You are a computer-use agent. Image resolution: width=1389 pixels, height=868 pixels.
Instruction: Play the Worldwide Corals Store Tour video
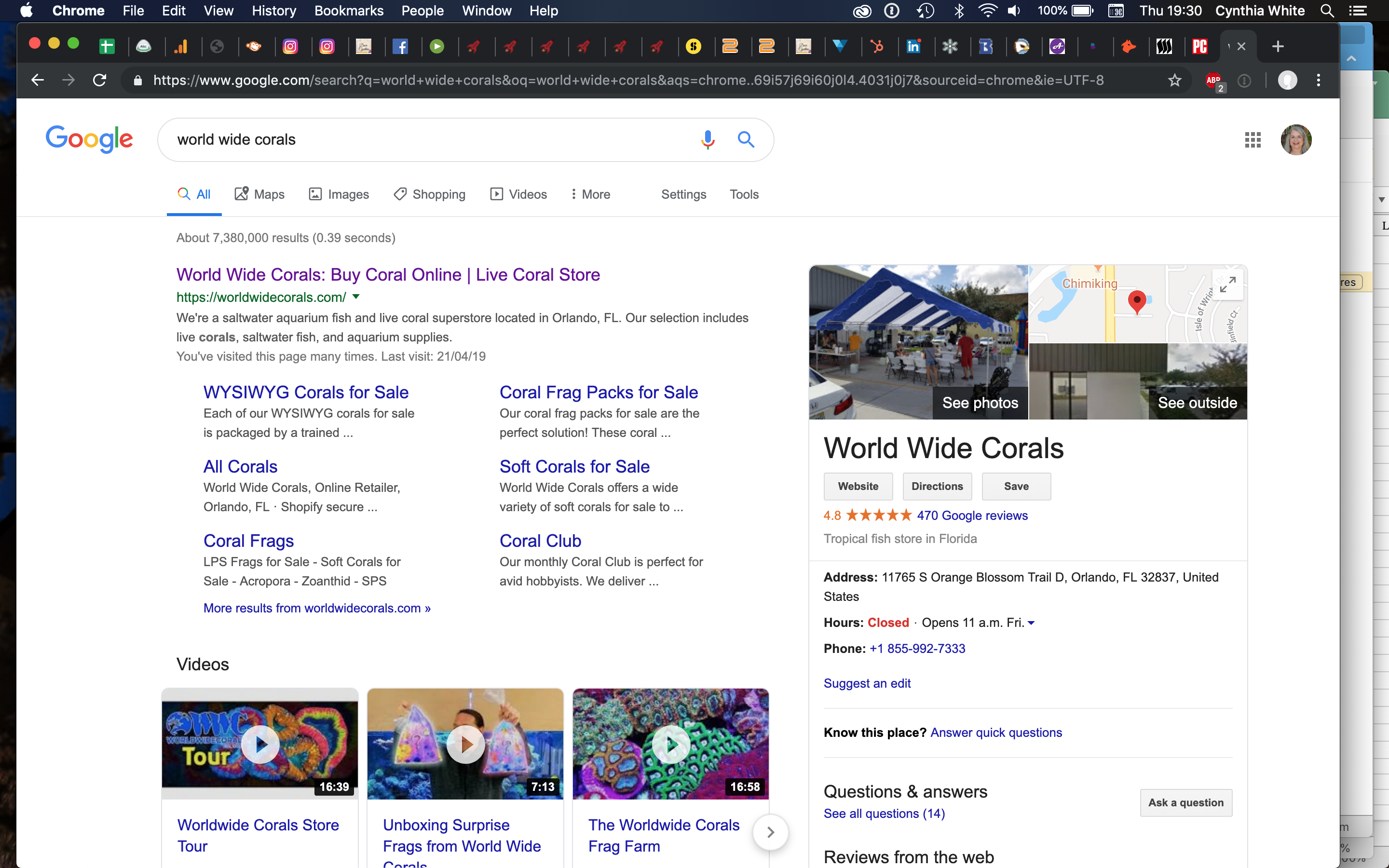coord(260,744)
